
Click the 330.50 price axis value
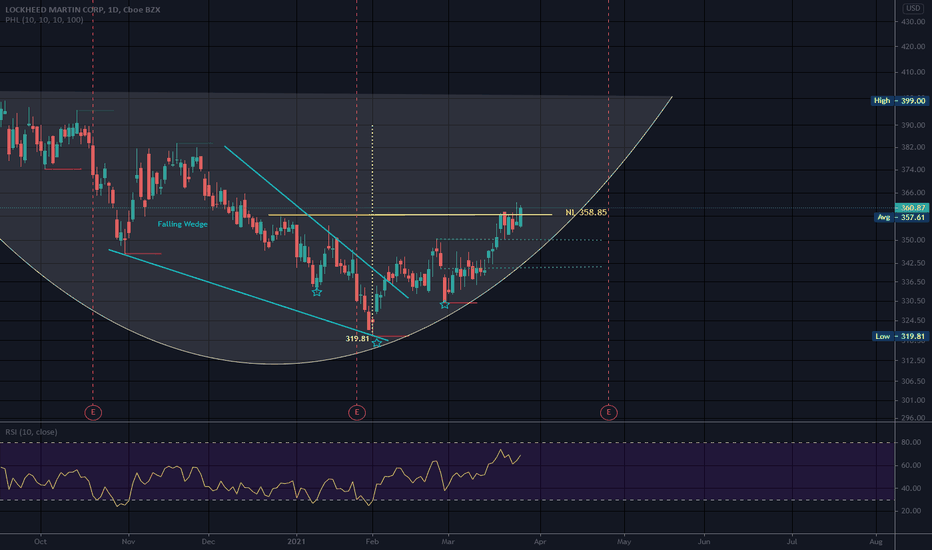(913, 301)
